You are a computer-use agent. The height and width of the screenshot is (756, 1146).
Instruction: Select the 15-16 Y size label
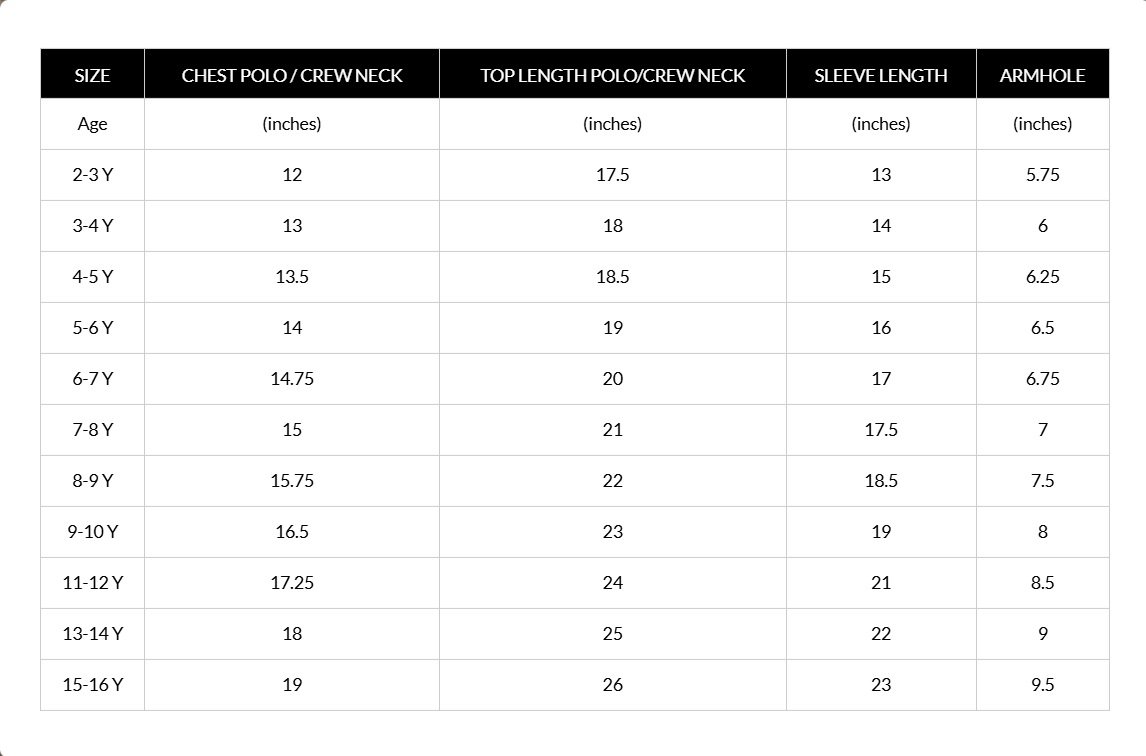pyautogui.click(x=92, y=685)
